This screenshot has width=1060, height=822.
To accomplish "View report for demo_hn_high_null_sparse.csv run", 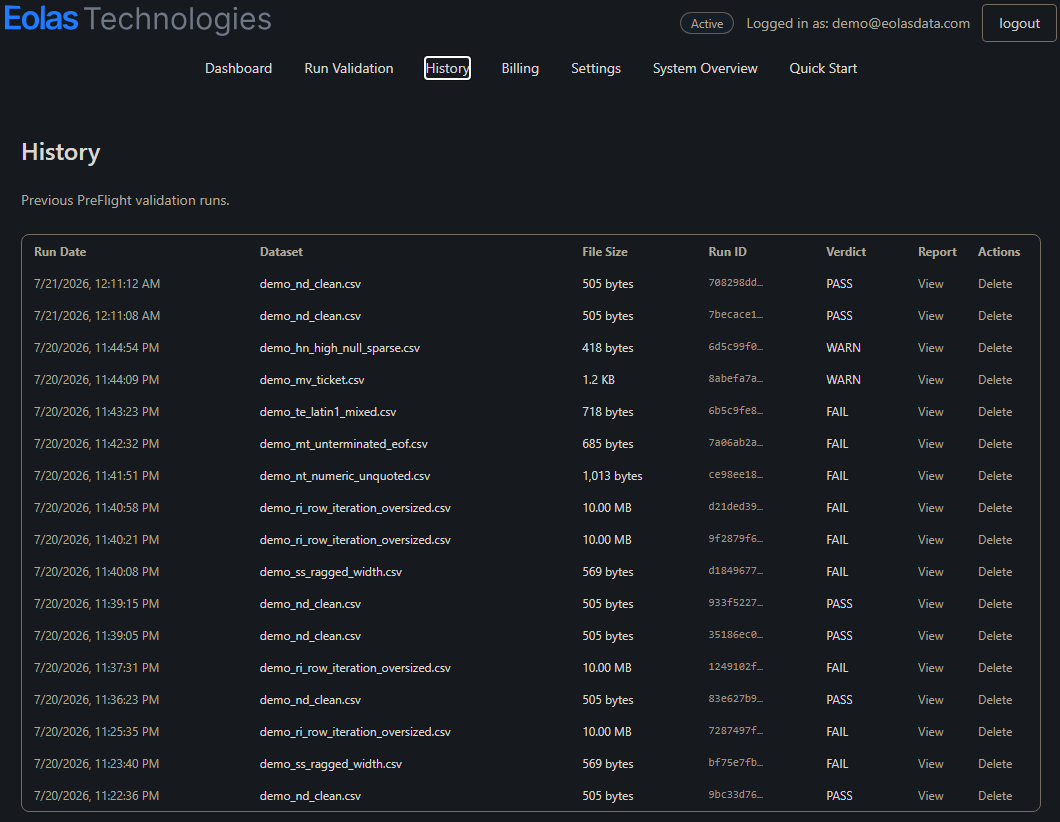I will tap(930, 347).
